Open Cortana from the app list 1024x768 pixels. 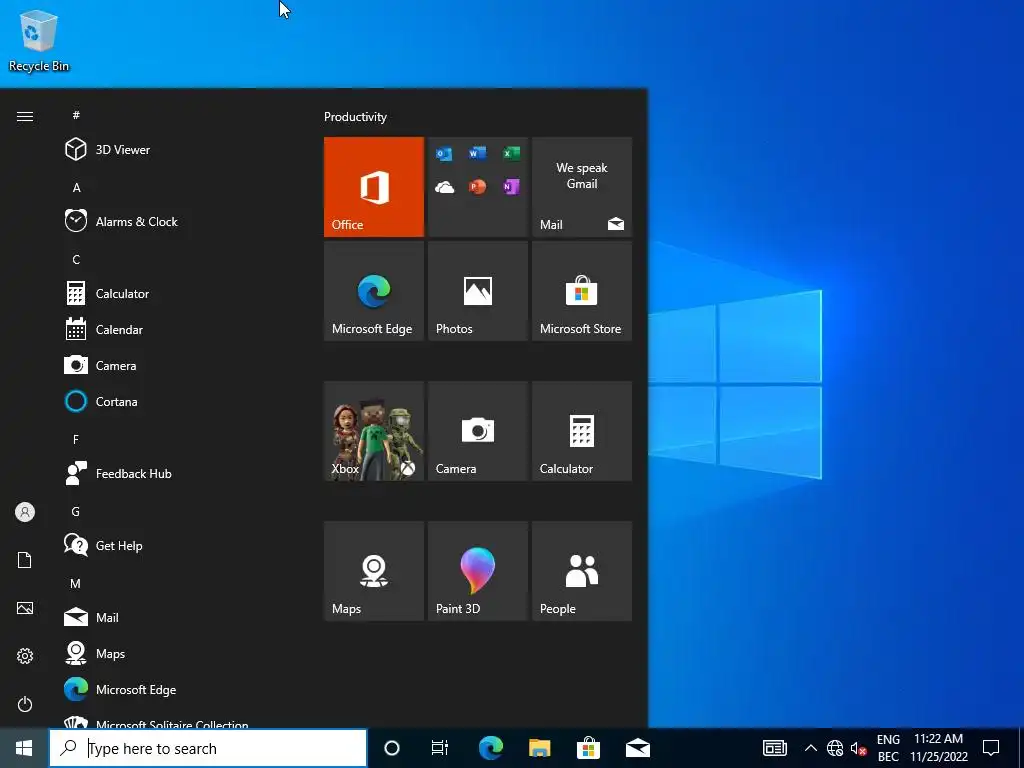coord(185,402)
